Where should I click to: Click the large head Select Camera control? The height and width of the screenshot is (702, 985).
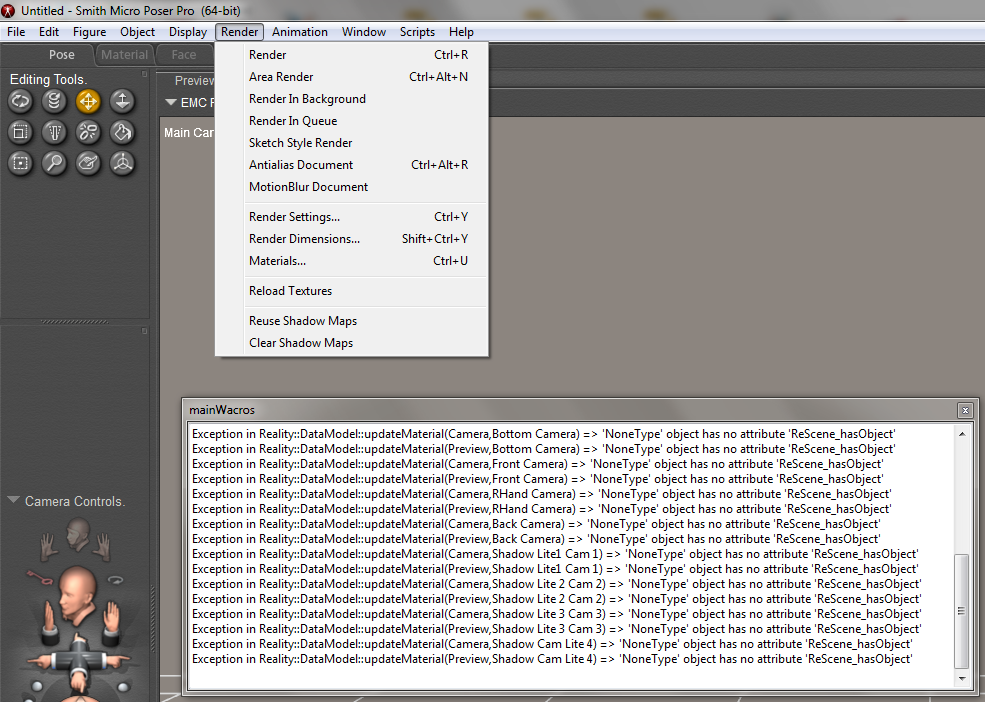77,596
